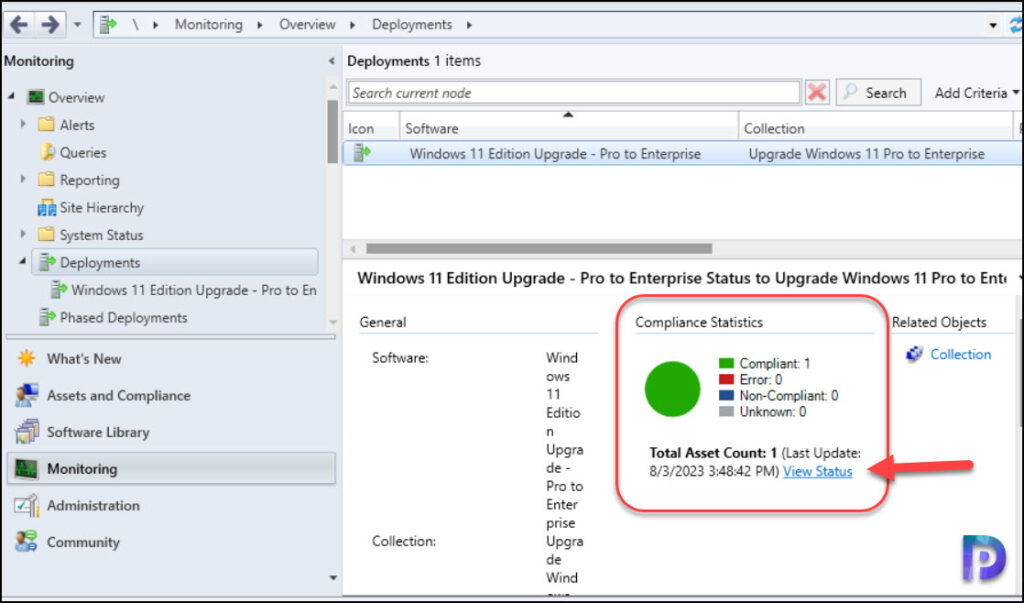Open the Add Criteria dropdown
Screen dimensions: 1024x603
976,93
